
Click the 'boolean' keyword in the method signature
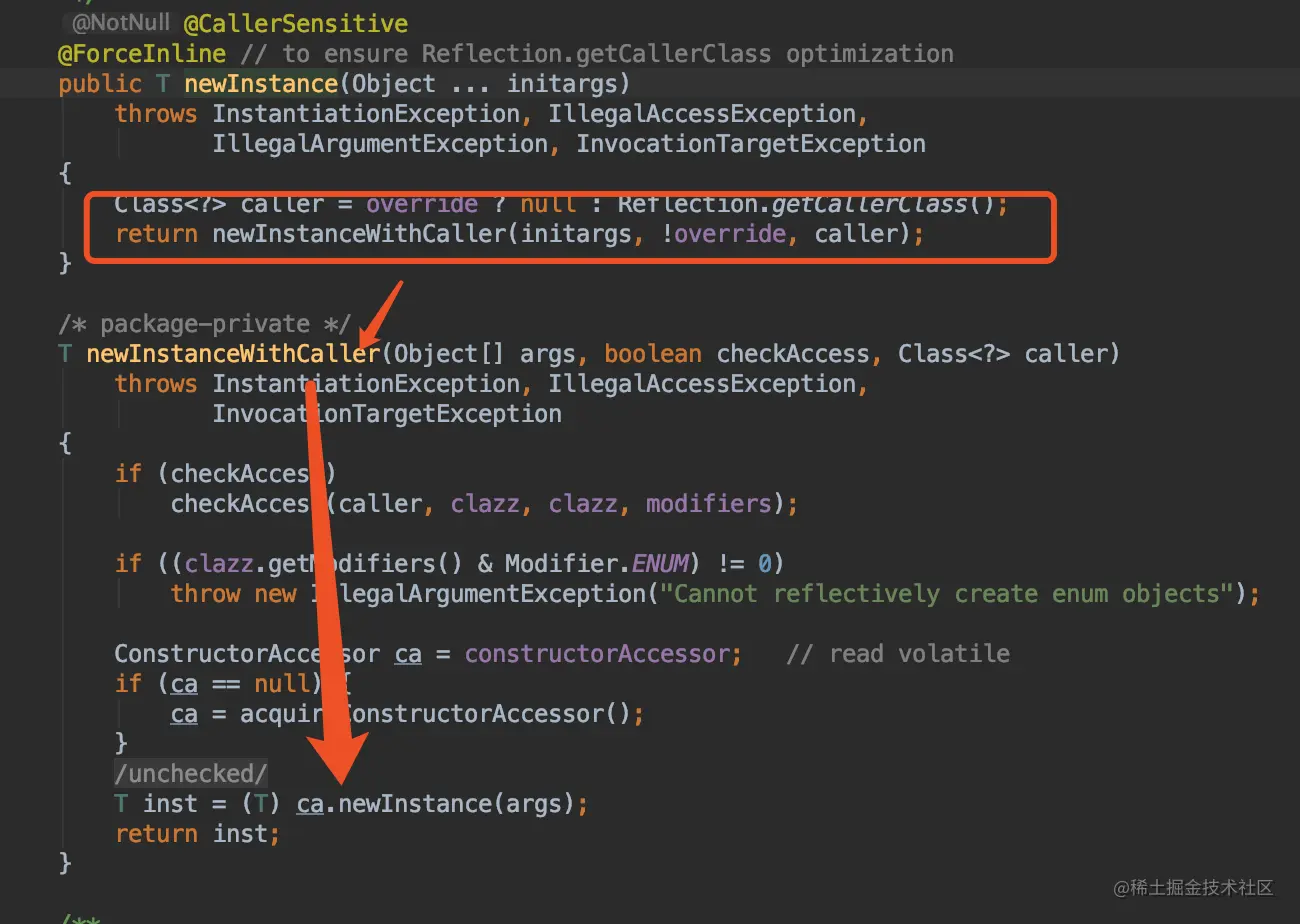[x=653, y=353]
